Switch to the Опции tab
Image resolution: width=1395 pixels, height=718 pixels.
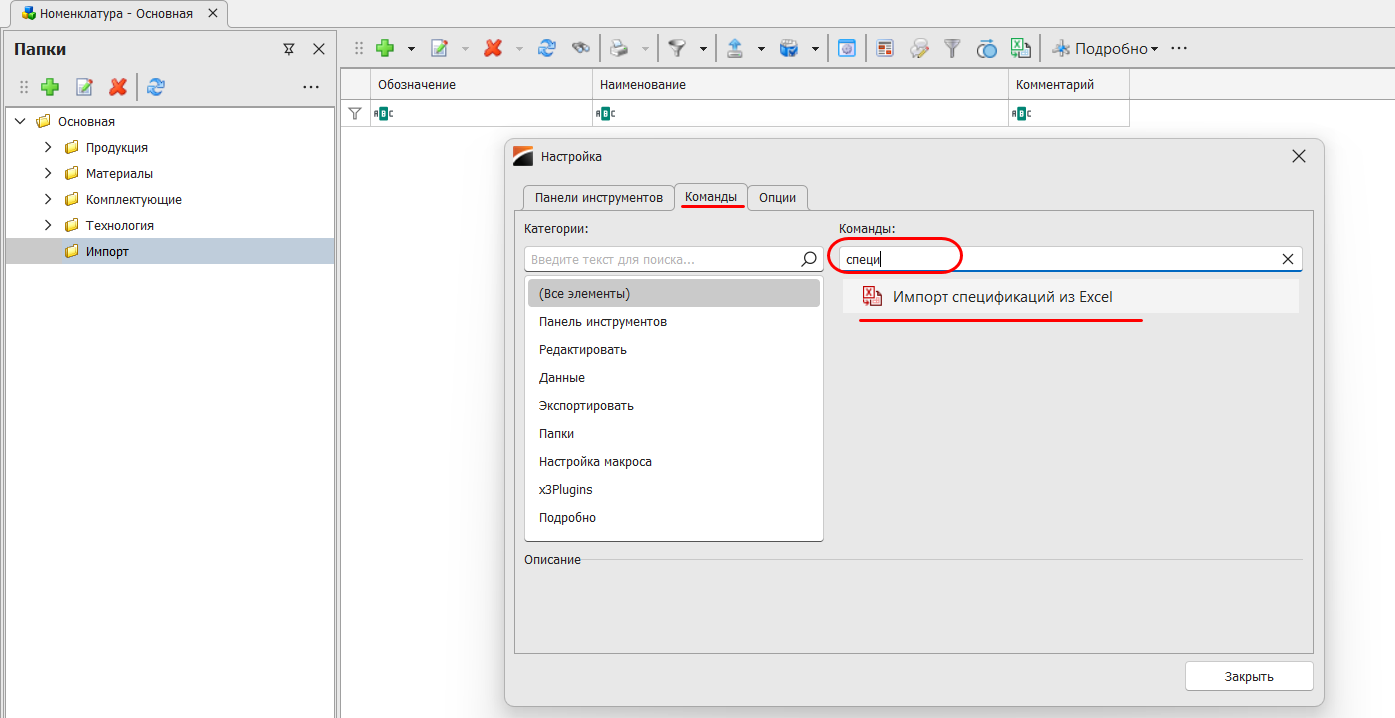point(777,197)
